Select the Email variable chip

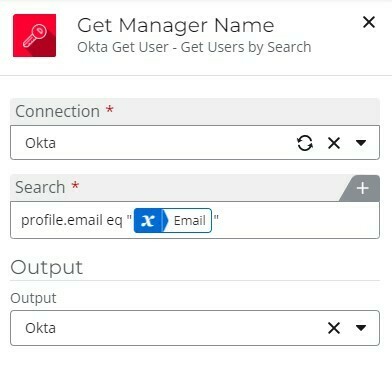(173, 220)
